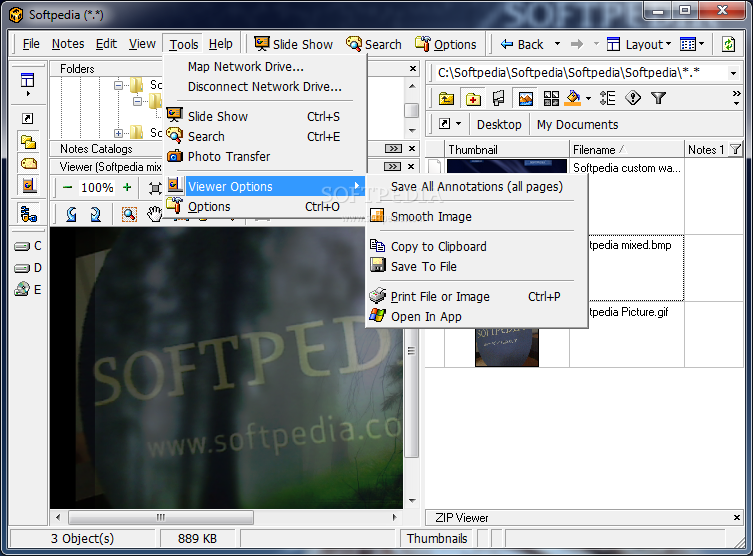753x556 pixels.
Task: Open the View menu
Action: [x=142, y=44]
